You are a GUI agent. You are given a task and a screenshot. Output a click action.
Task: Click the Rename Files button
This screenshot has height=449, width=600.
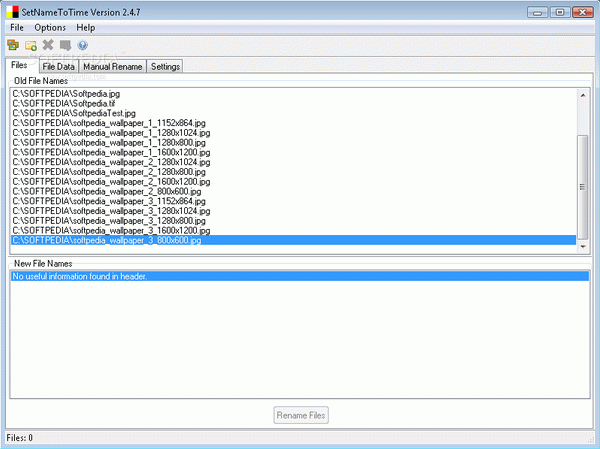pos(301,415)
